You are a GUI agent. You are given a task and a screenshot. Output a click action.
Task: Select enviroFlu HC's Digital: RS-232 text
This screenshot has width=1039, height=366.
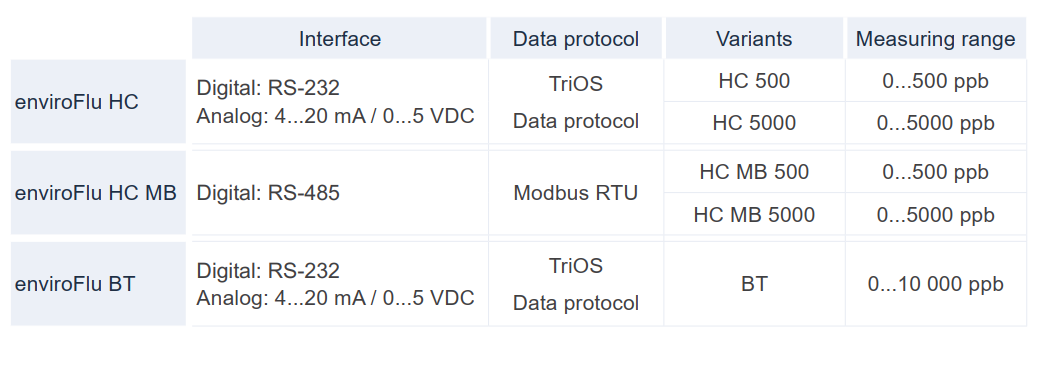click(268, 88)
